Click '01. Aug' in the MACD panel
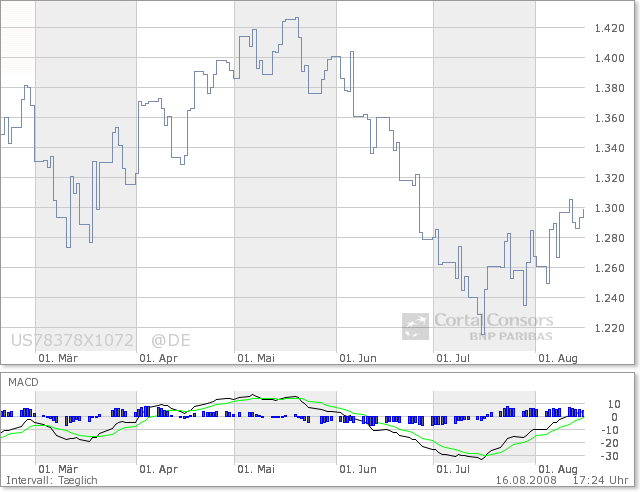This screenshot has height=492, width=640. pos(558,469)
